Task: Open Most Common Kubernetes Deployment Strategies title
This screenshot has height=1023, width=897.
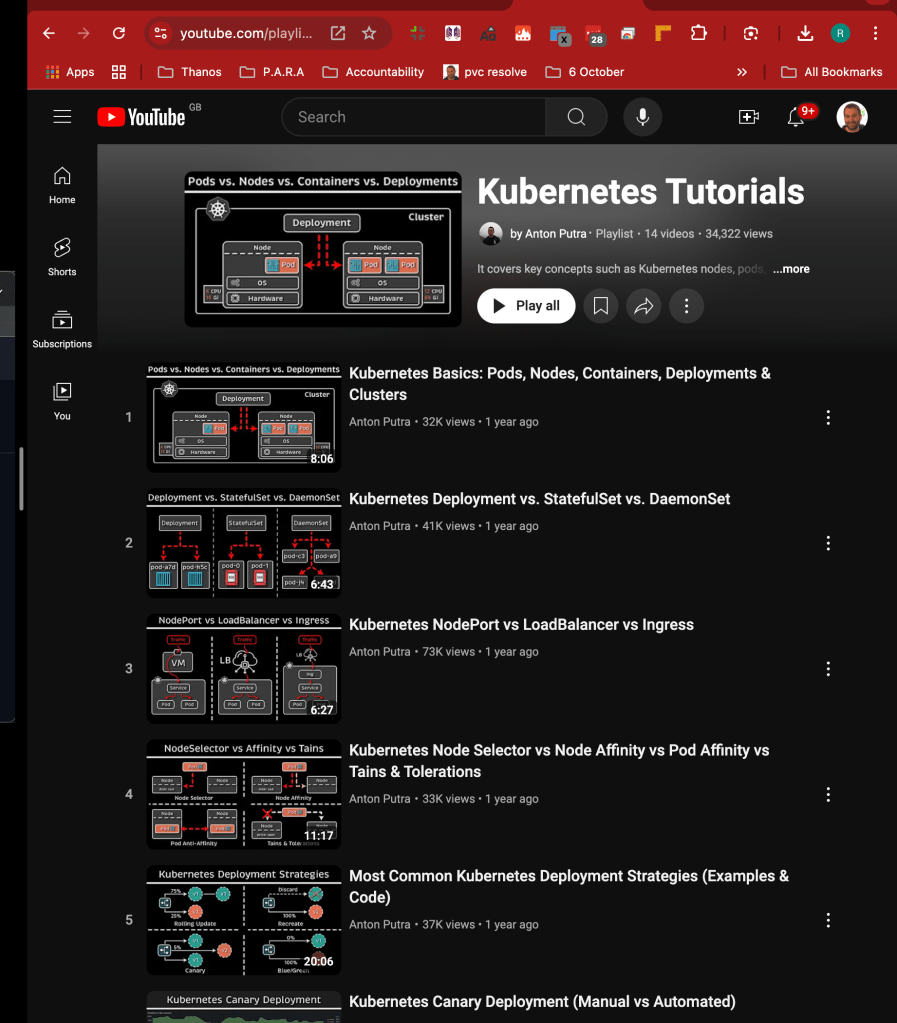Action: [569, 886]
